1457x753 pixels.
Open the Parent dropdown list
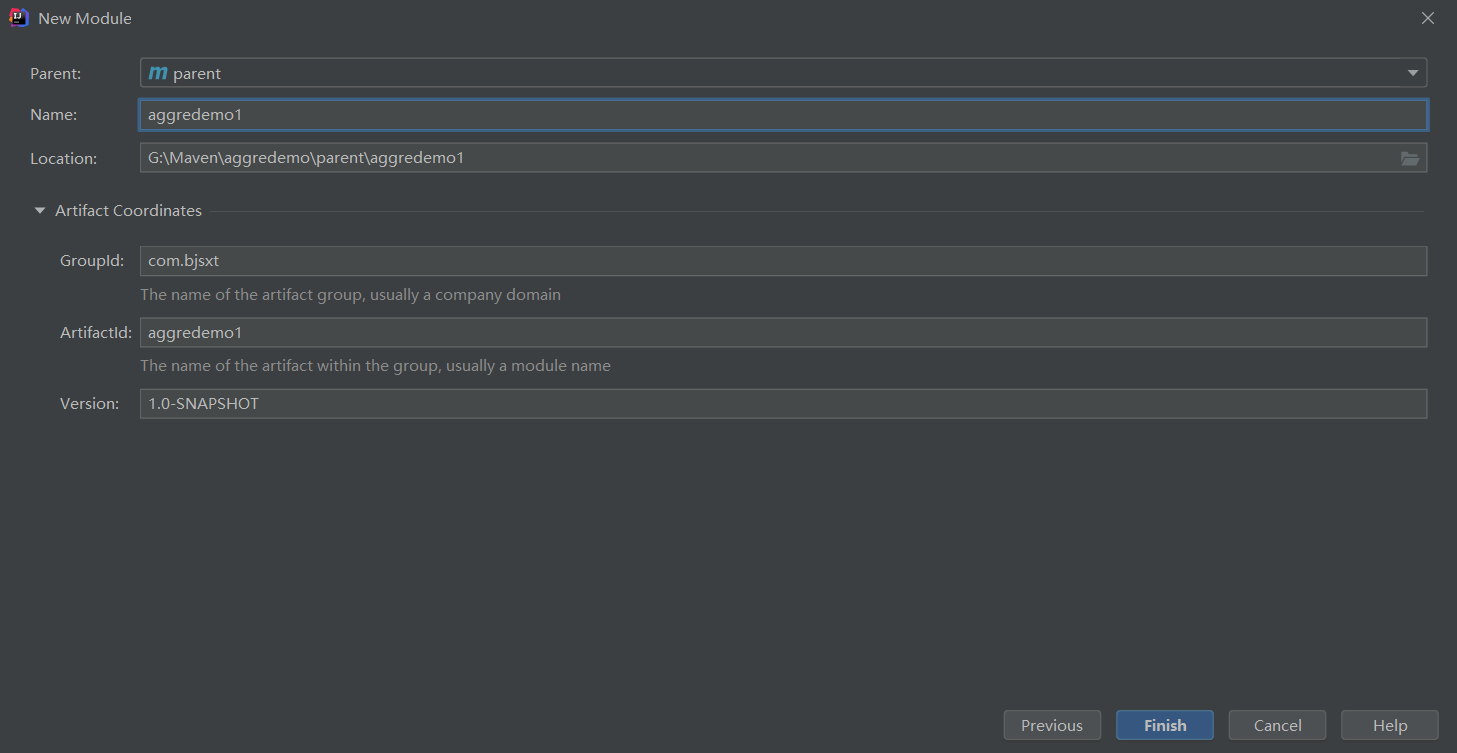(x=1413, y=73)
